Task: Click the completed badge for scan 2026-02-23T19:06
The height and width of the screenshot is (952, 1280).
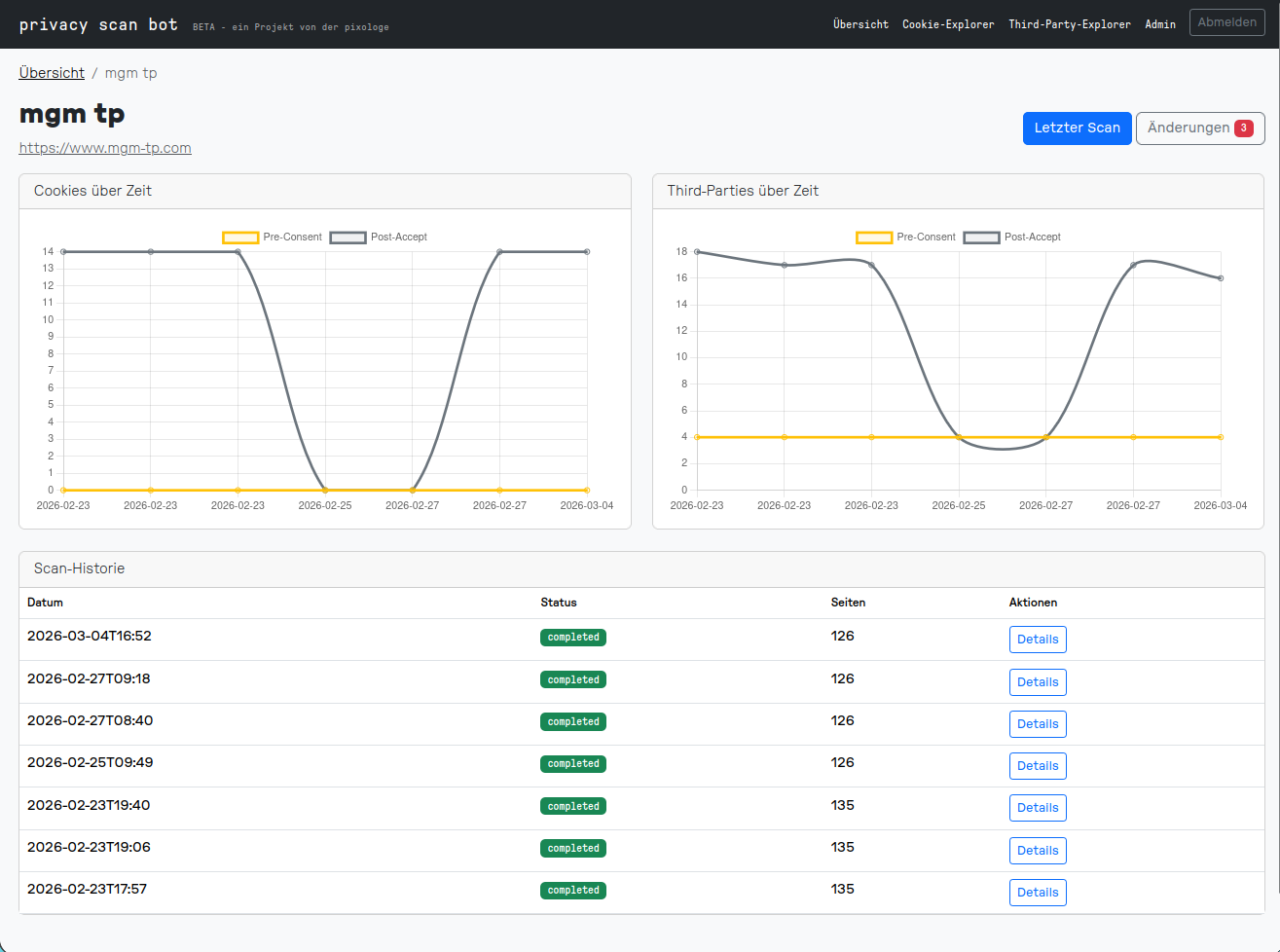Action: 573,849
